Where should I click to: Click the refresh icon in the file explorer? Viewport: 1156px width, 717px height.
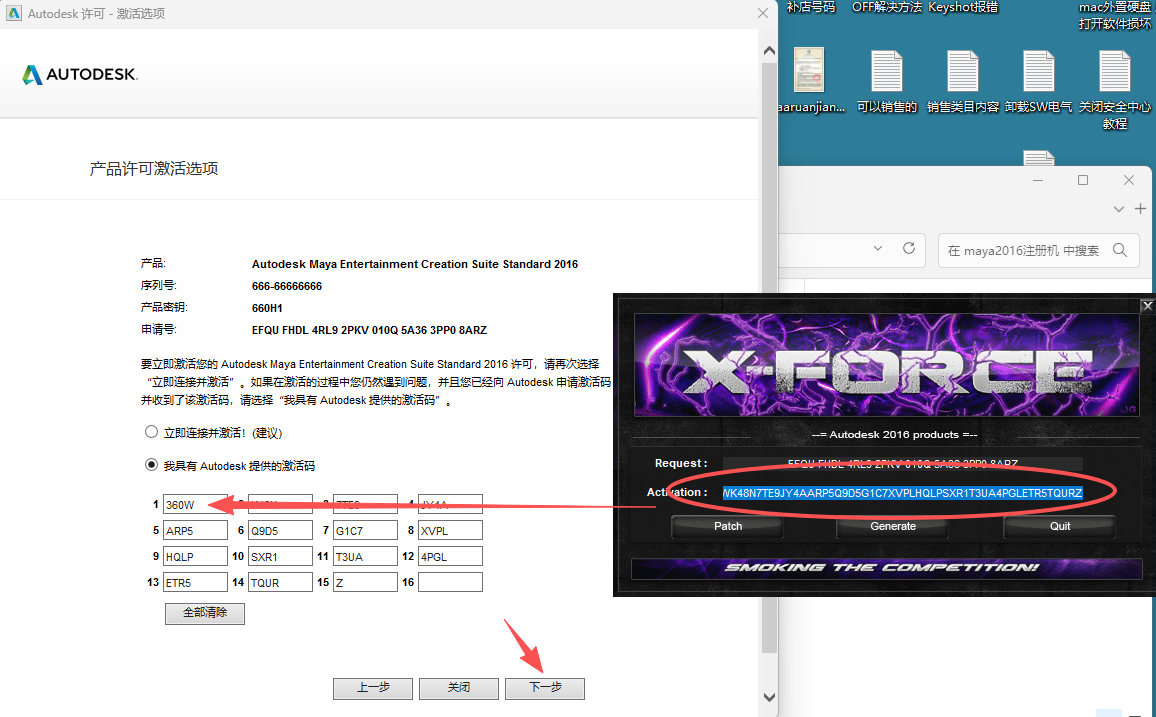click(908, 249)
